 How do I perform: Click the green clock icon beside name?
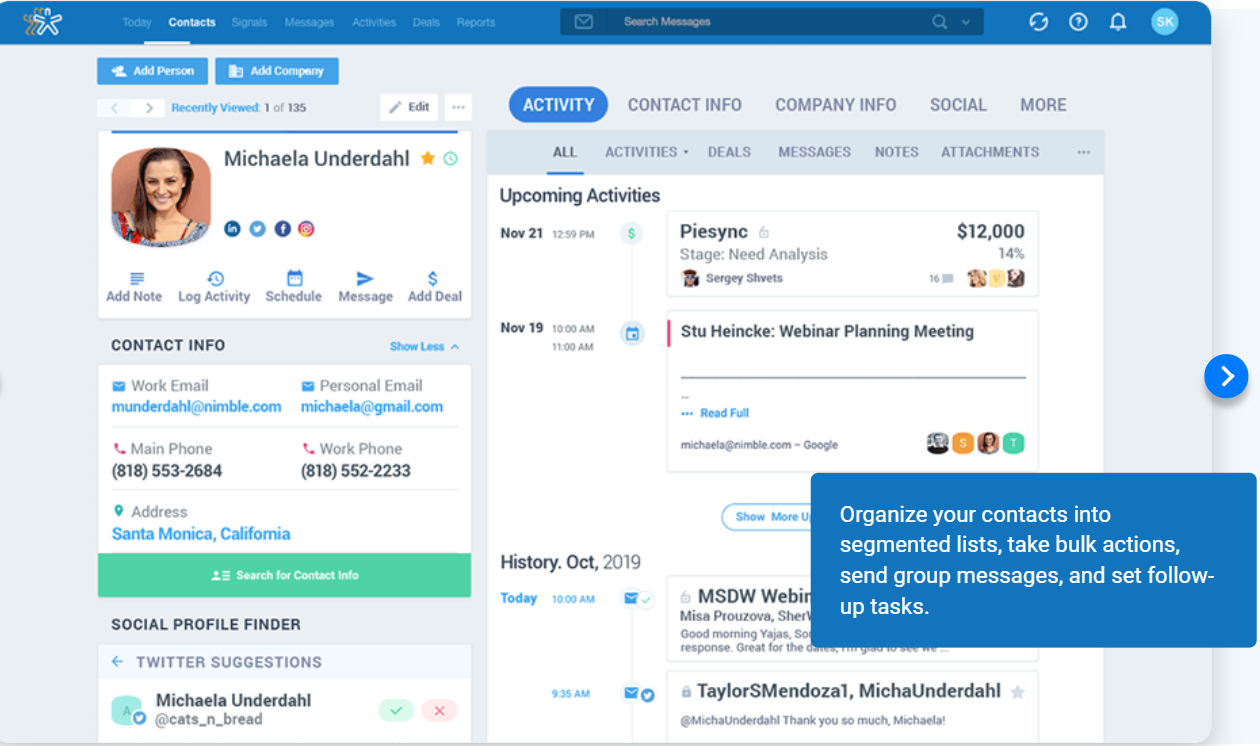pyautogui.click(x=451, y=158)
